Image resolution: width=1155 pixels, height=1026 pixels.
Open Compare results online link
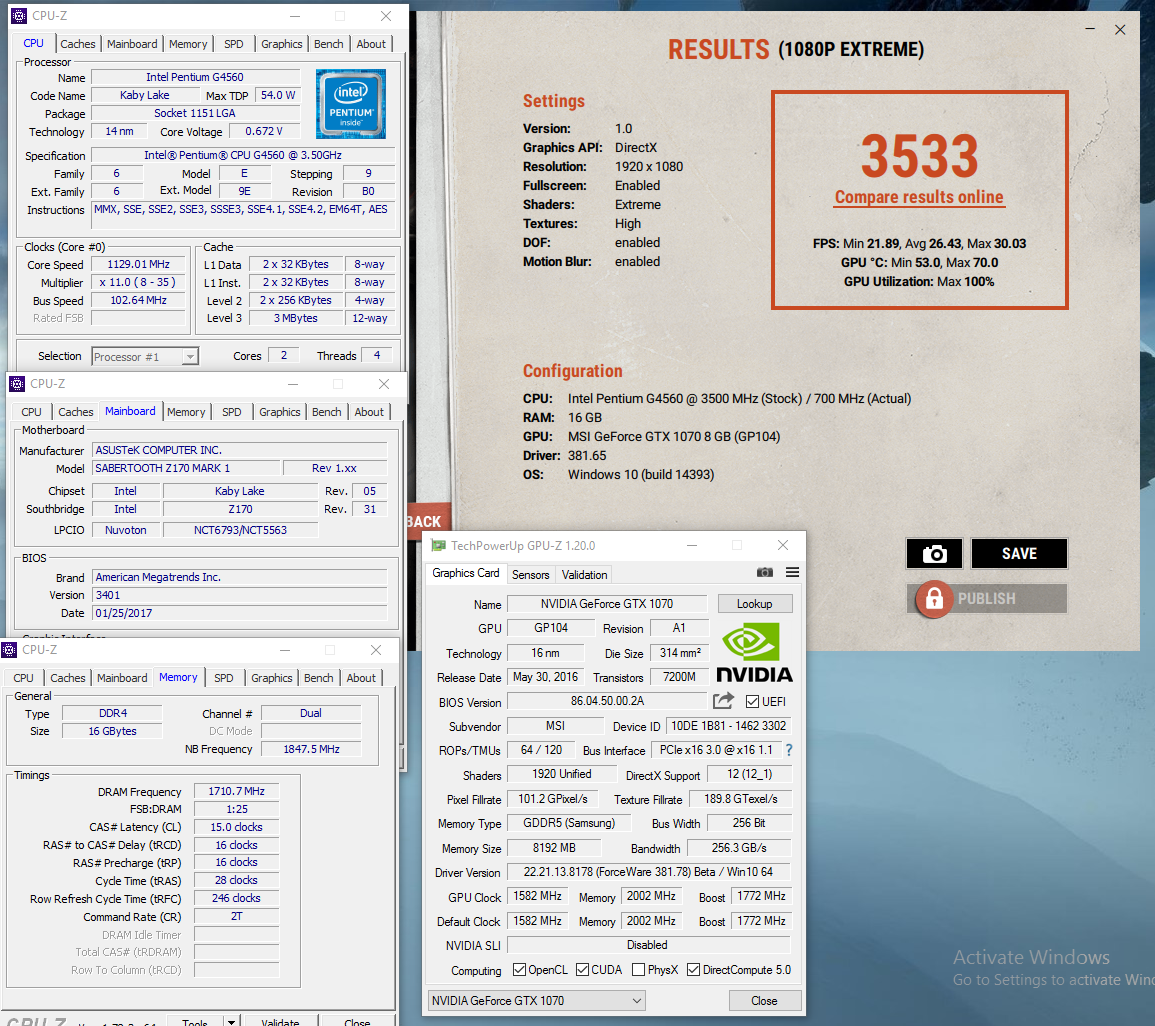point(919,197)
